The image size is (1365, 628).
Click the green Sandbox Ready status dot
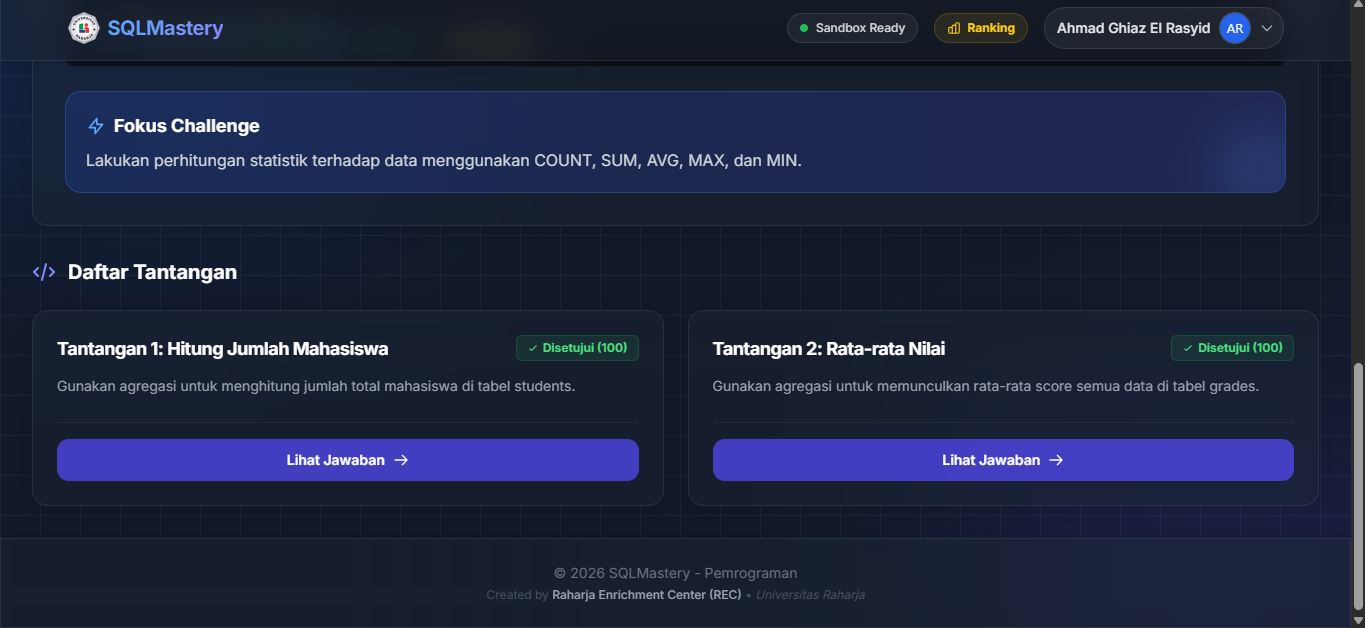803,28
